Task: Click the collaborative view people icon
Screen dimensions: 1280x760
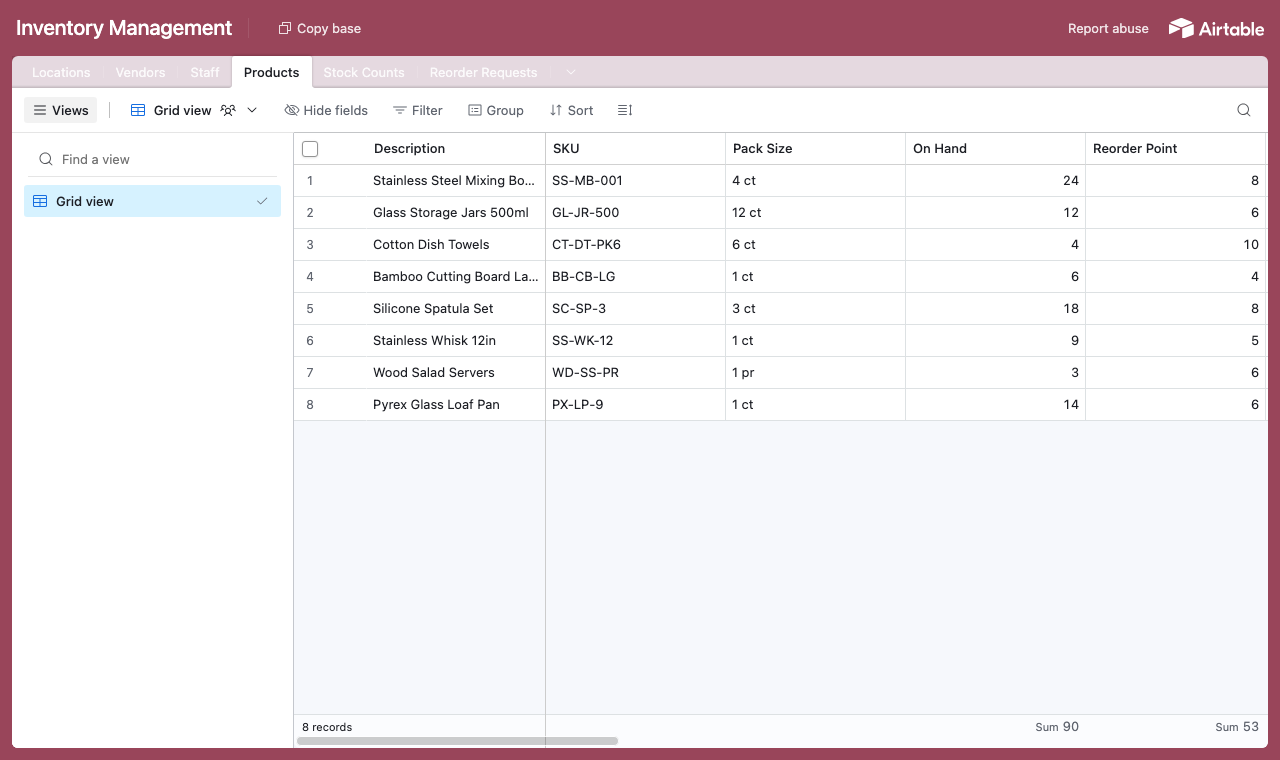Action: (x=228, y=110)
